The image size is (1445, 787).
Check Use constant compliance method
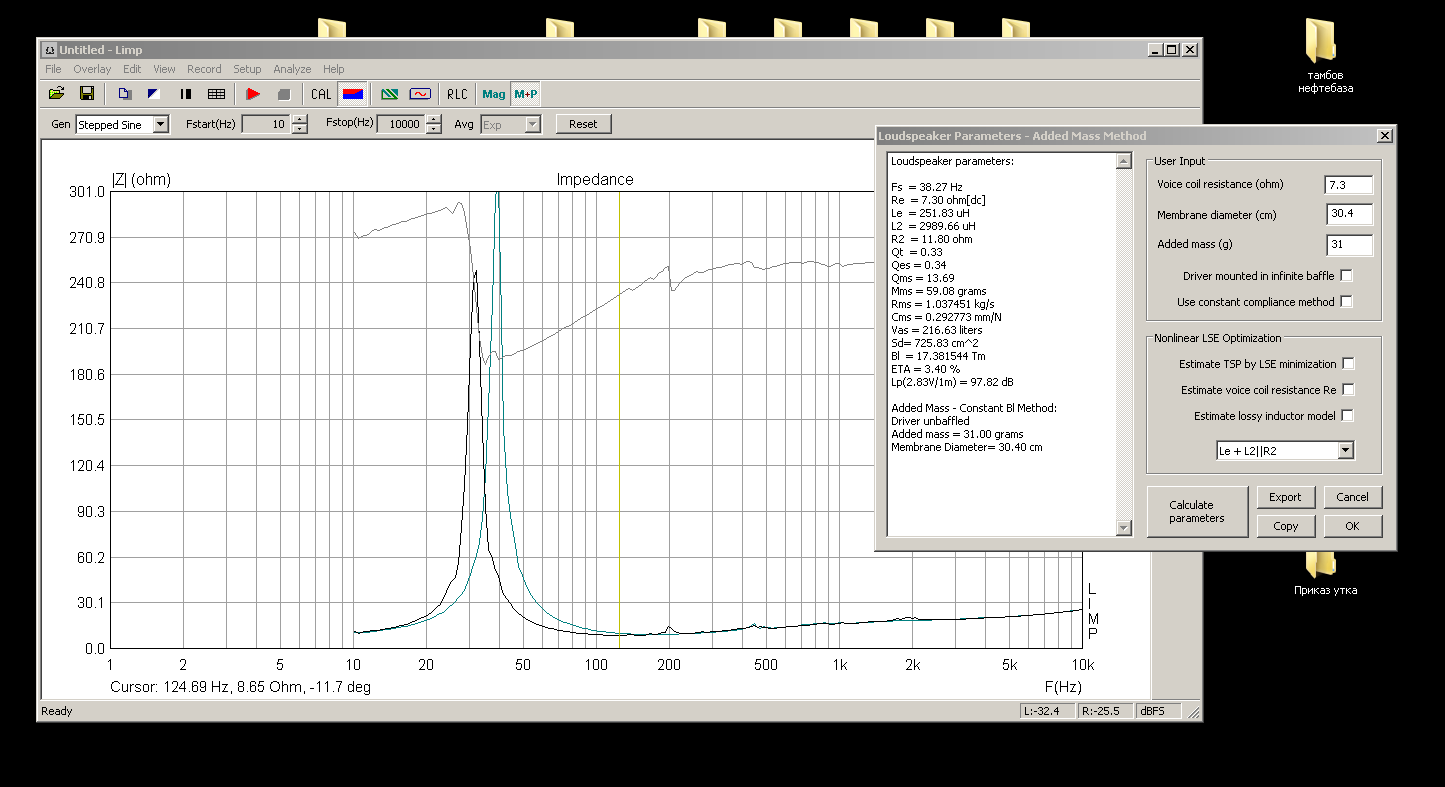[x=1346, y=302]
